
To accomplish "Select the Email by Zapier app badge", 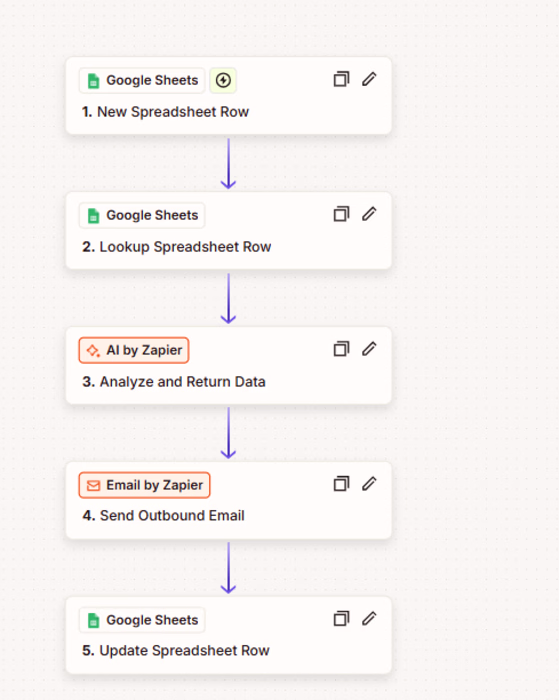I will point(144,485).
